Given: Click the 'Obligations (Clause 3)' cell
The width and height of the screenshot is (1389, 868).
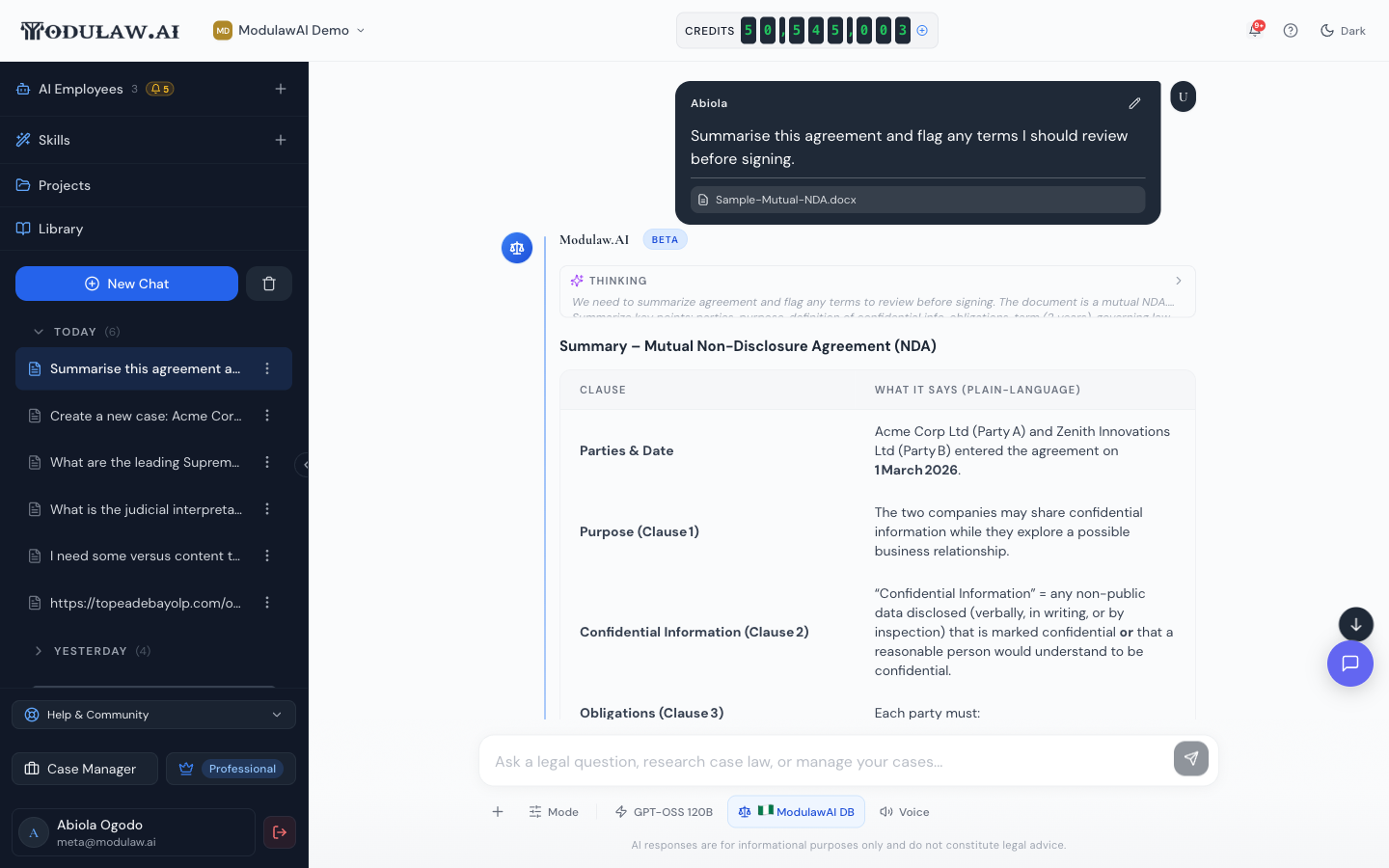Looking at the screenshot, I should click(x=652, y=713).
